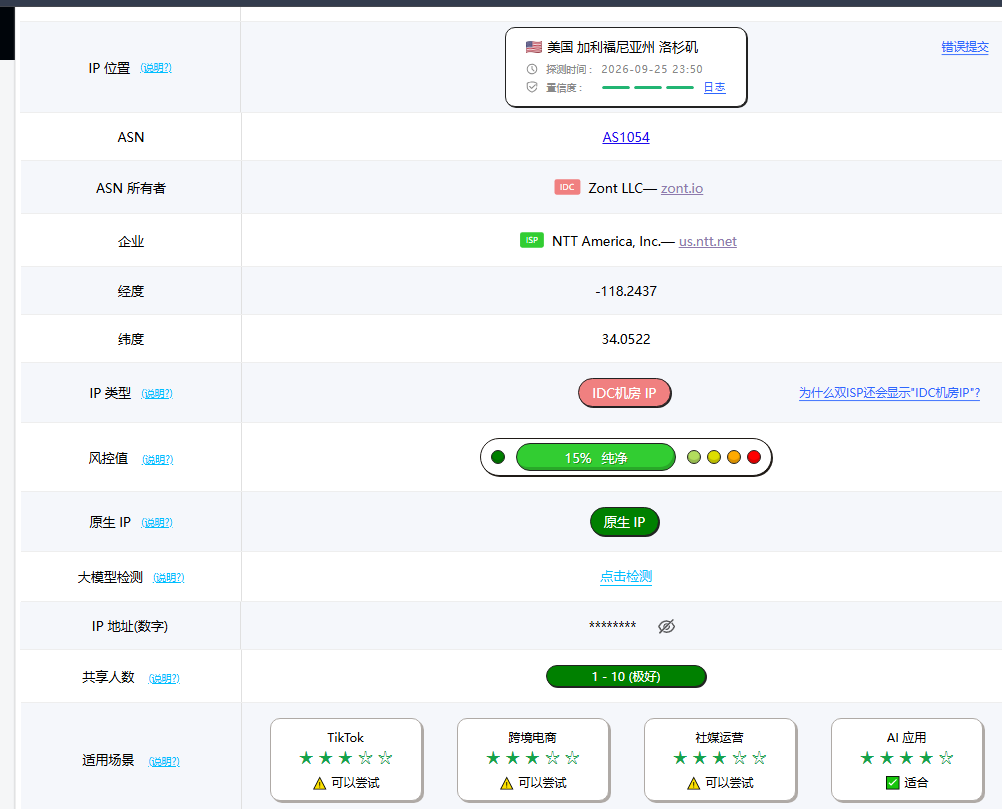Click the dark green dot in the risk meter
This screenshot has width=1002, height=809.
pyautogui.click(x=498, y=457)
